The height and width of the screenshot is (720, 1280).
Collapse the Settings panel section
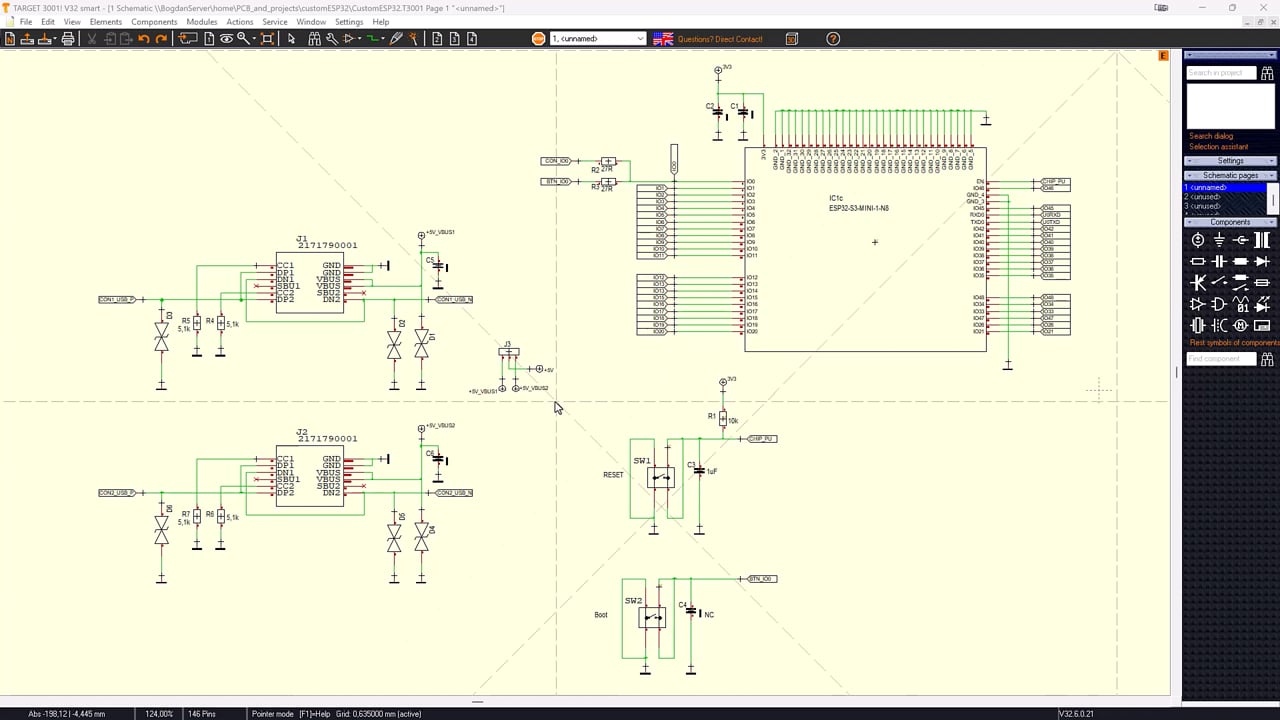pyautogui.click(x=1230, y=161)
